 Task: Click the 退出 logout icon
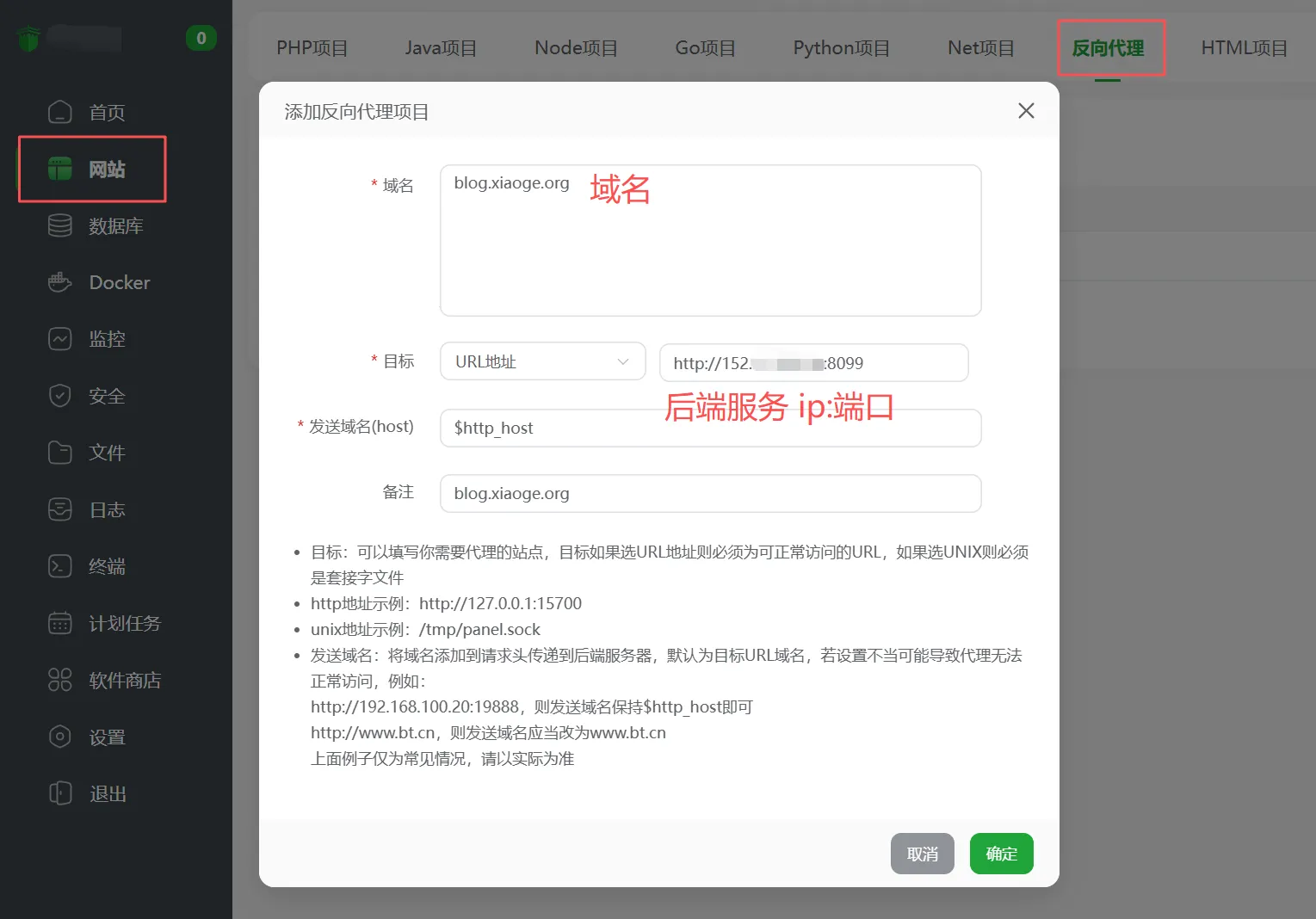(x=60, y=793)
